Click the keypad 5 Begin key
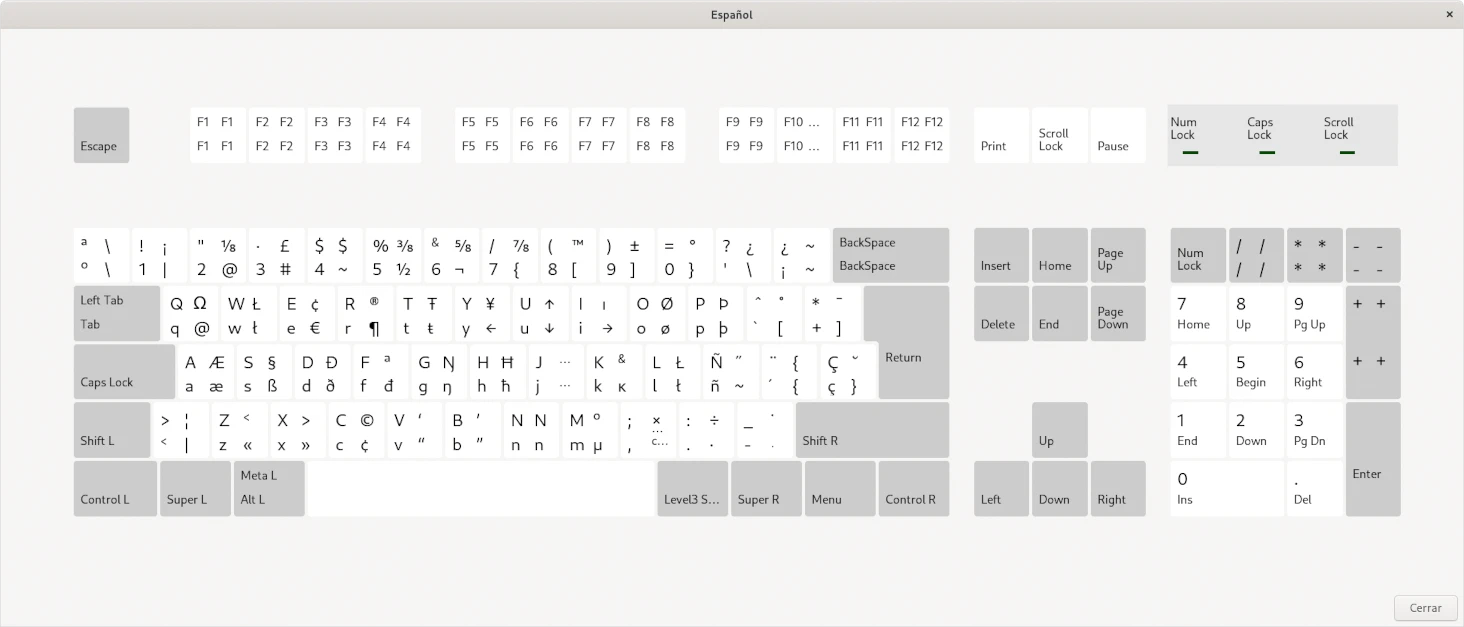Screen dimensions: 1464x627 (x=1255, y=372)
